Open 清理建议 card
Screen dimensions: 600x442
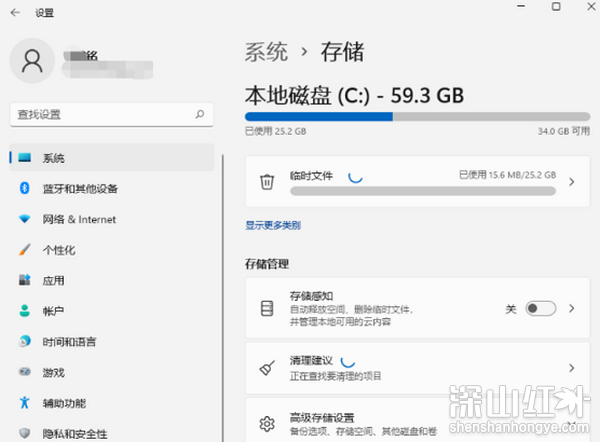[417, 368]
